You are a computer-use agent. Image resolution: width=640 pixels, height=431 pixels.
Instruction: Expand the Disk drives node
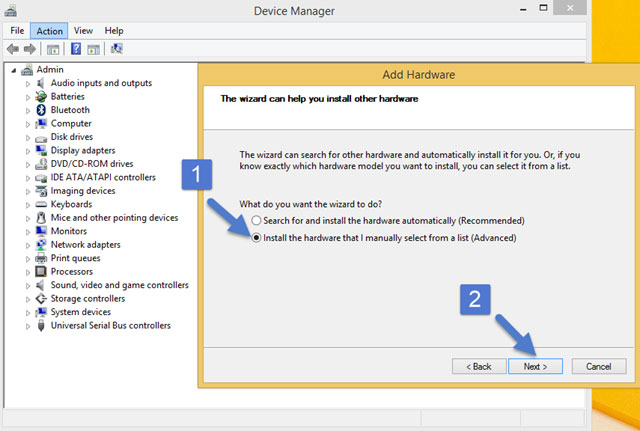click(28, 138)
